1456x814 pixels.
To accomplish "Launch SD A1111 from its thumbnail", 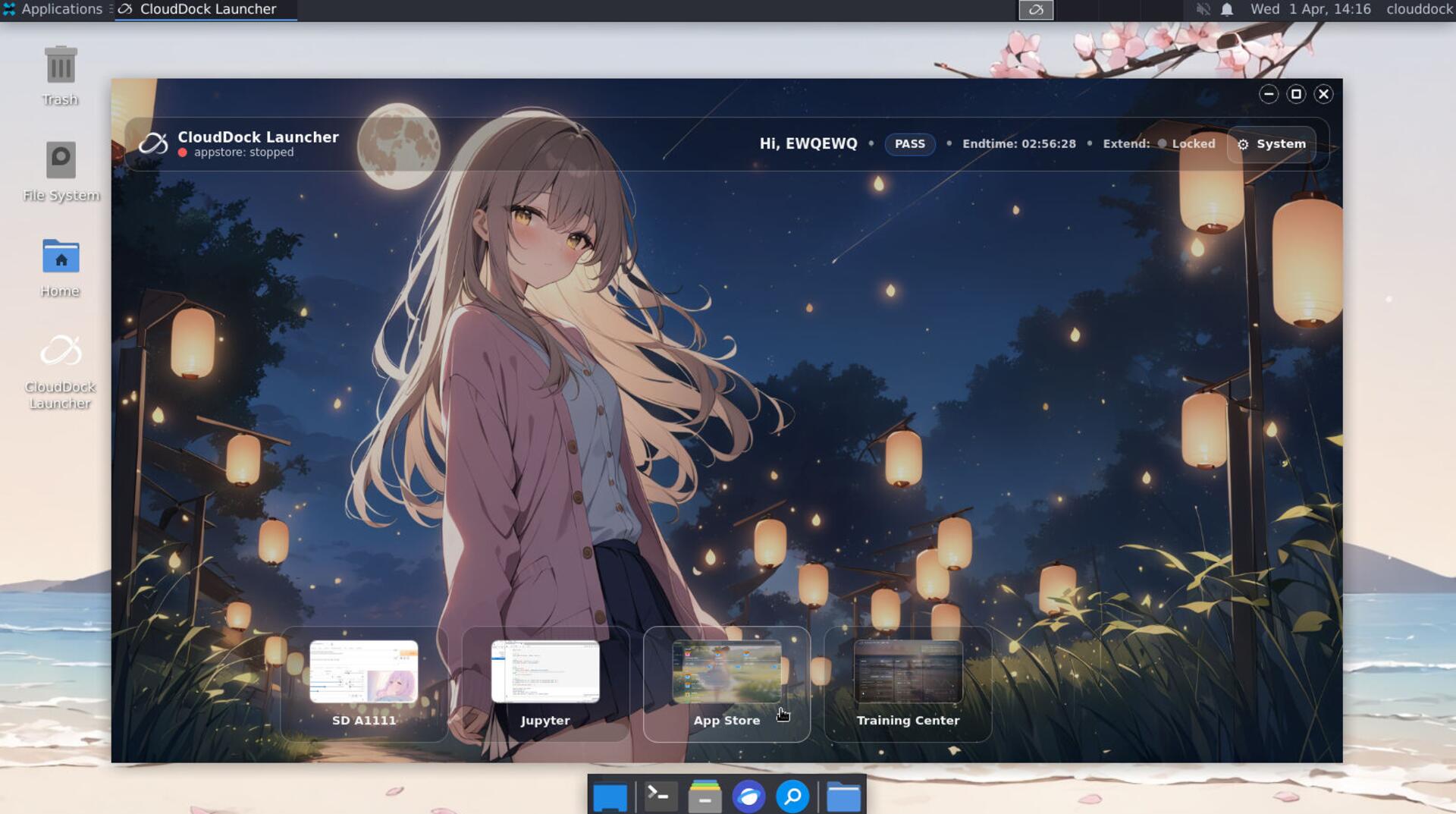I will click(364, 672).
